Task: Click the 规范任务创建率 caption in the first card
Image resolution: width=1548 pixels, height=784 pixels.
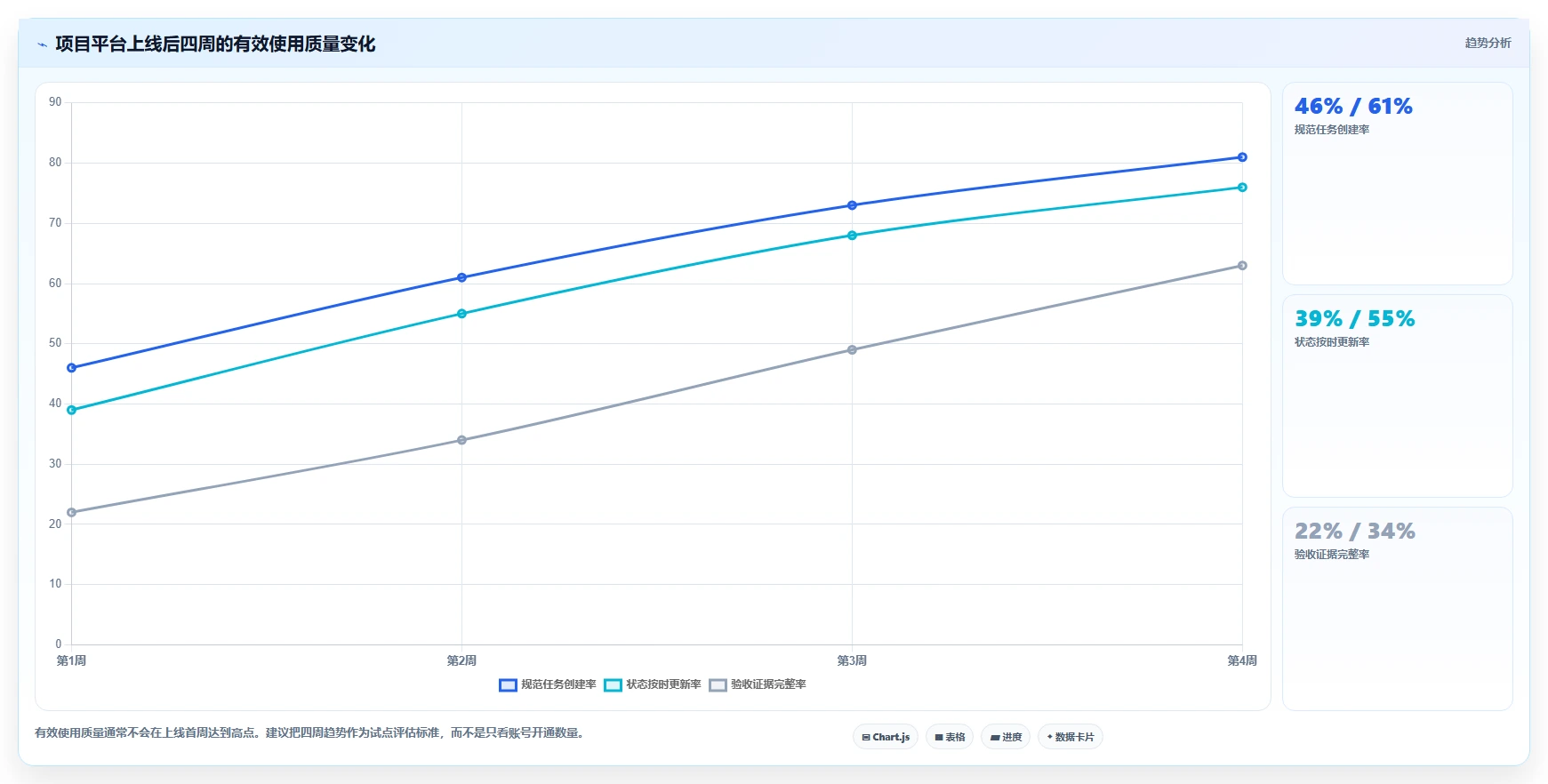Action: (x=1332, y=130)
